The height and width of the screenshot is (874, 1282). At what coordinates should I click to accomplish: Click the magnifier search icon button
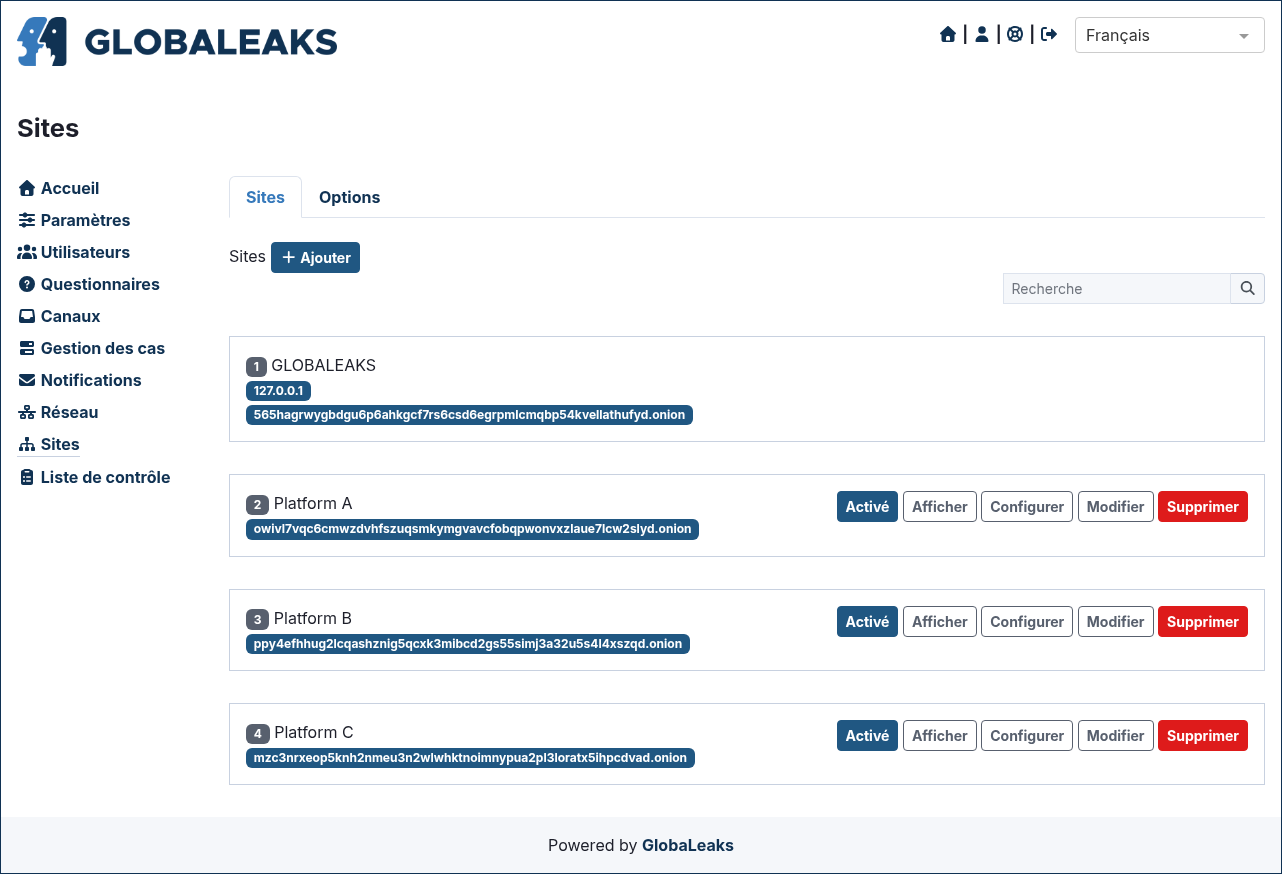(1247, 288)
